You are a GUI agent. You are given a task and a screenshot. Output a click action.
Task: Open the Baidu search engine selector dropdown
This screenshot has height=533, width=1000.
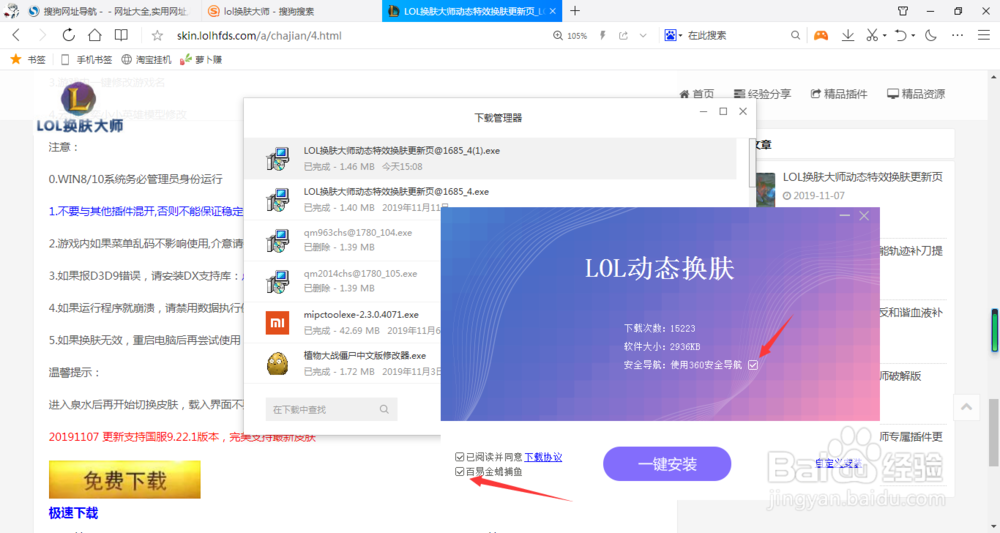pos(673,36)
